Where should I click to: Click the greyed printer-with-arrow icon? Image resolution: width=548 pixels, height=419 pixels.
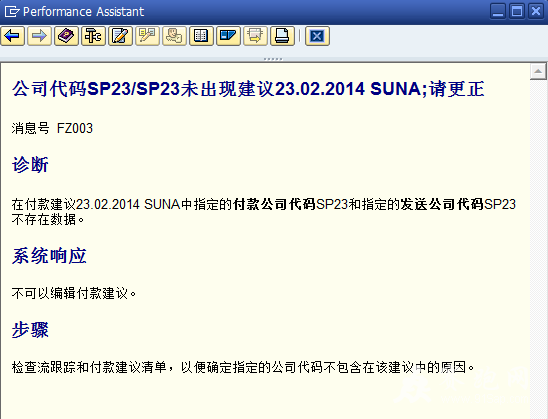[x=255, y=36]
